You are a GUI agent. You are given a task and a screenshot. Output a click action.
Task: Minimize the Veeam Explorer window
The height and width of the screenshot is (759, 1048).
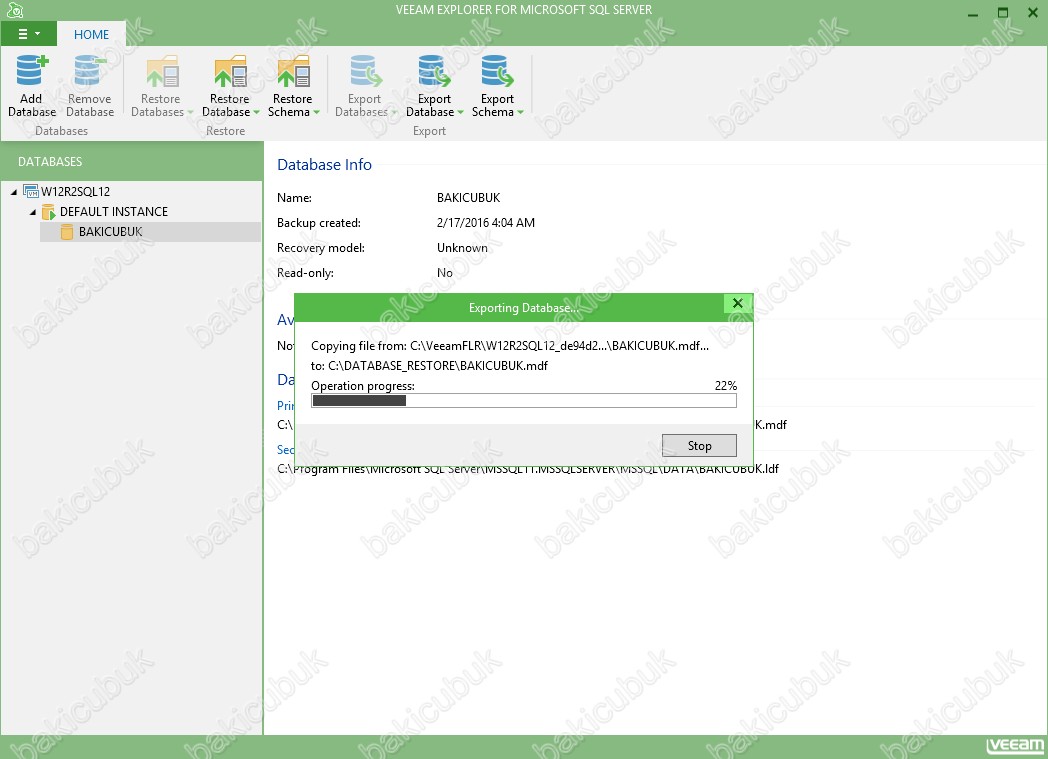coord(973,13)
